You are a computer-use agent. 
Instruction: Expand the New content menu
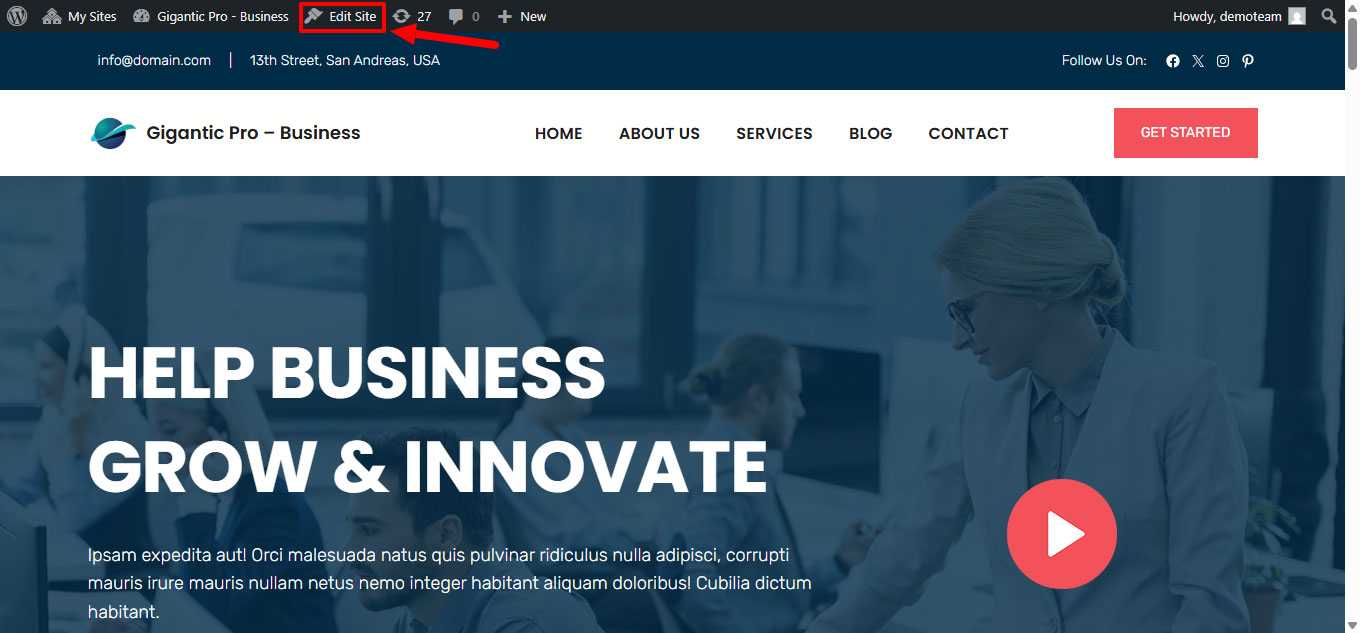(522, 16)
